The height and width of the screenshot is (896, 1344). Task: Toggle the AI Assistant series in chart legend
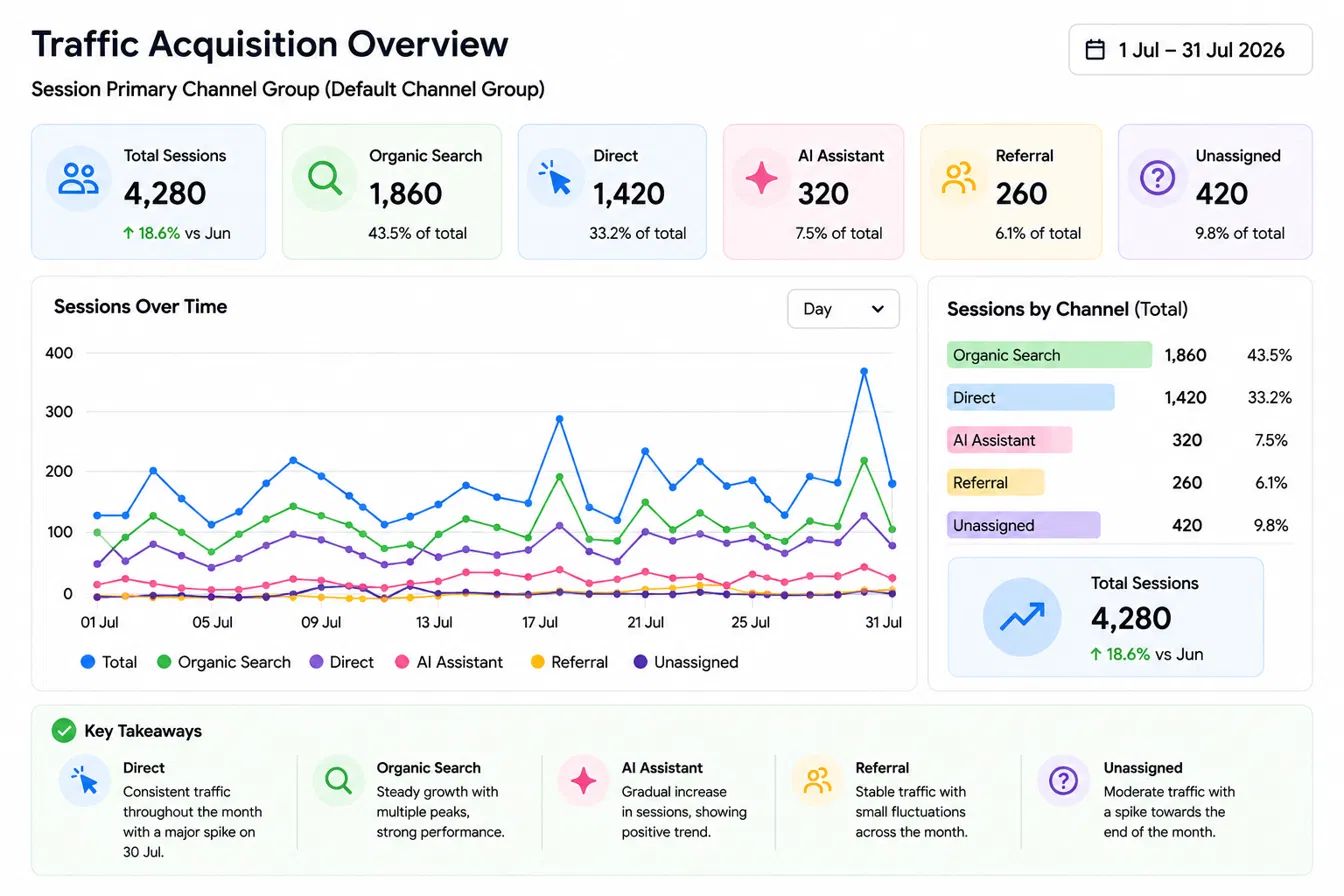[x=449, y=662]
